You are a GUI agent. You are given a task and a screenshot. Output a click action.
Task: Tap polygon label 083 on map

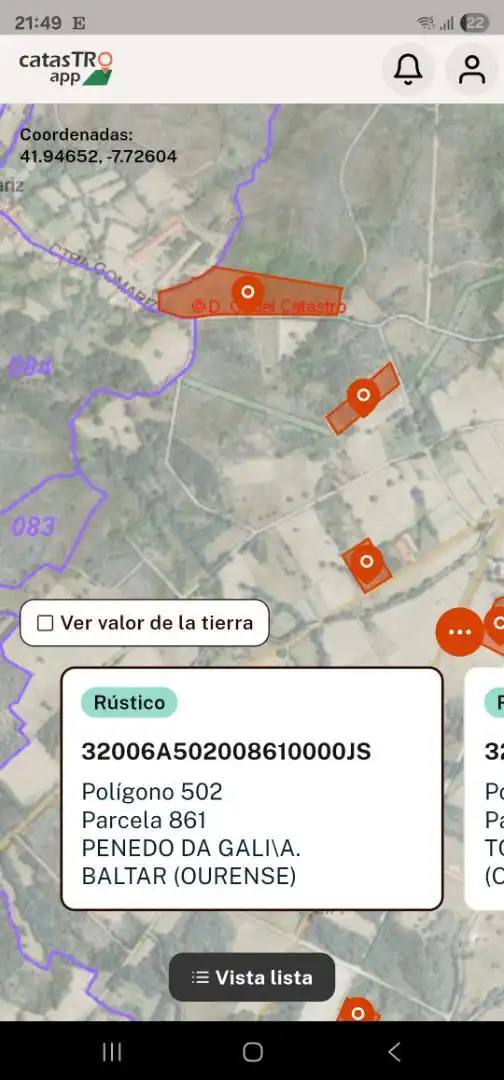(x=33, y=527)
